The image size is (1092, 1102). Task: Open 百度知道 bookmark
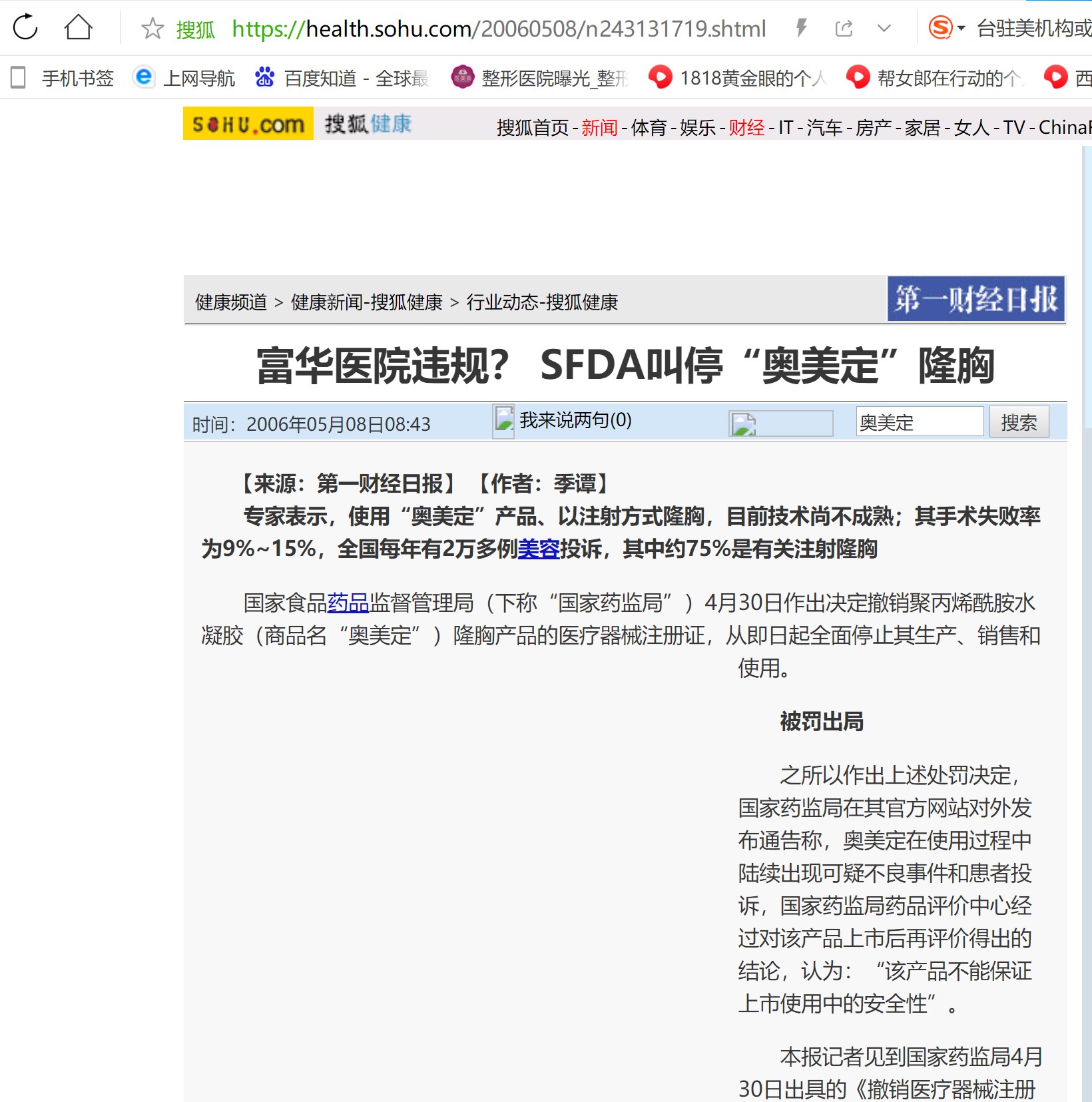tap(342, 78)
